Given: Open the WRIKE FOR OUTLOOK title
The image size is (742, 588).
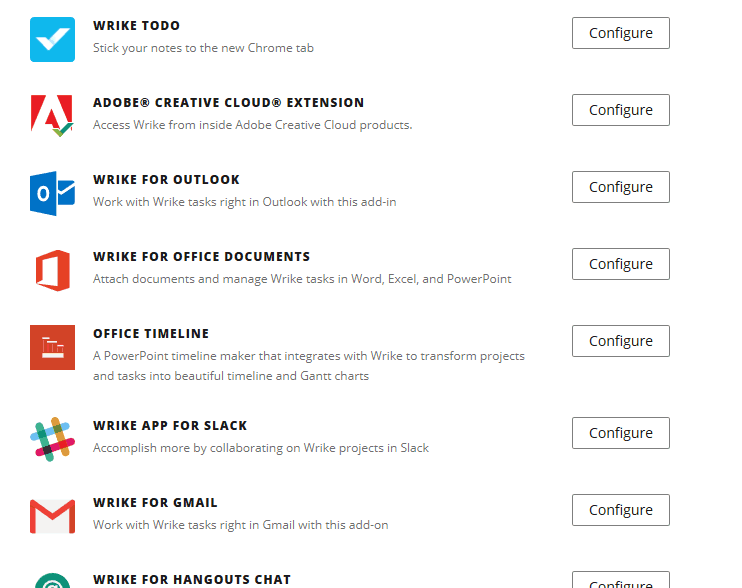Looking at the screenshot, I should pyautogui.click(x=166, y=180).
